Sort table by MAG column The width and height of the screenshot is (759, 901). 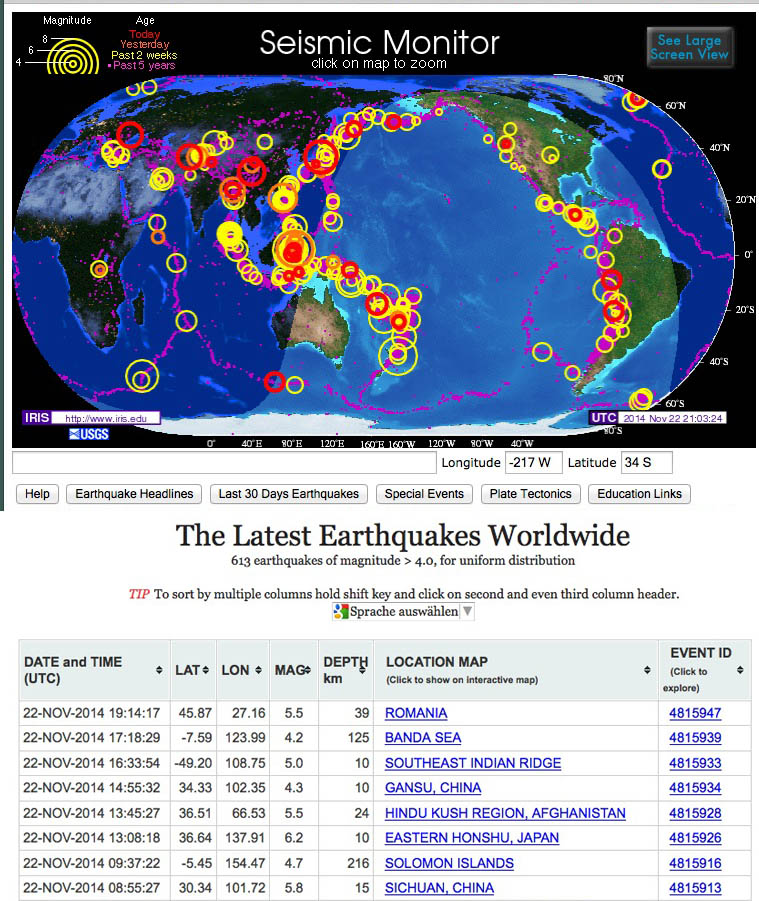293,670
